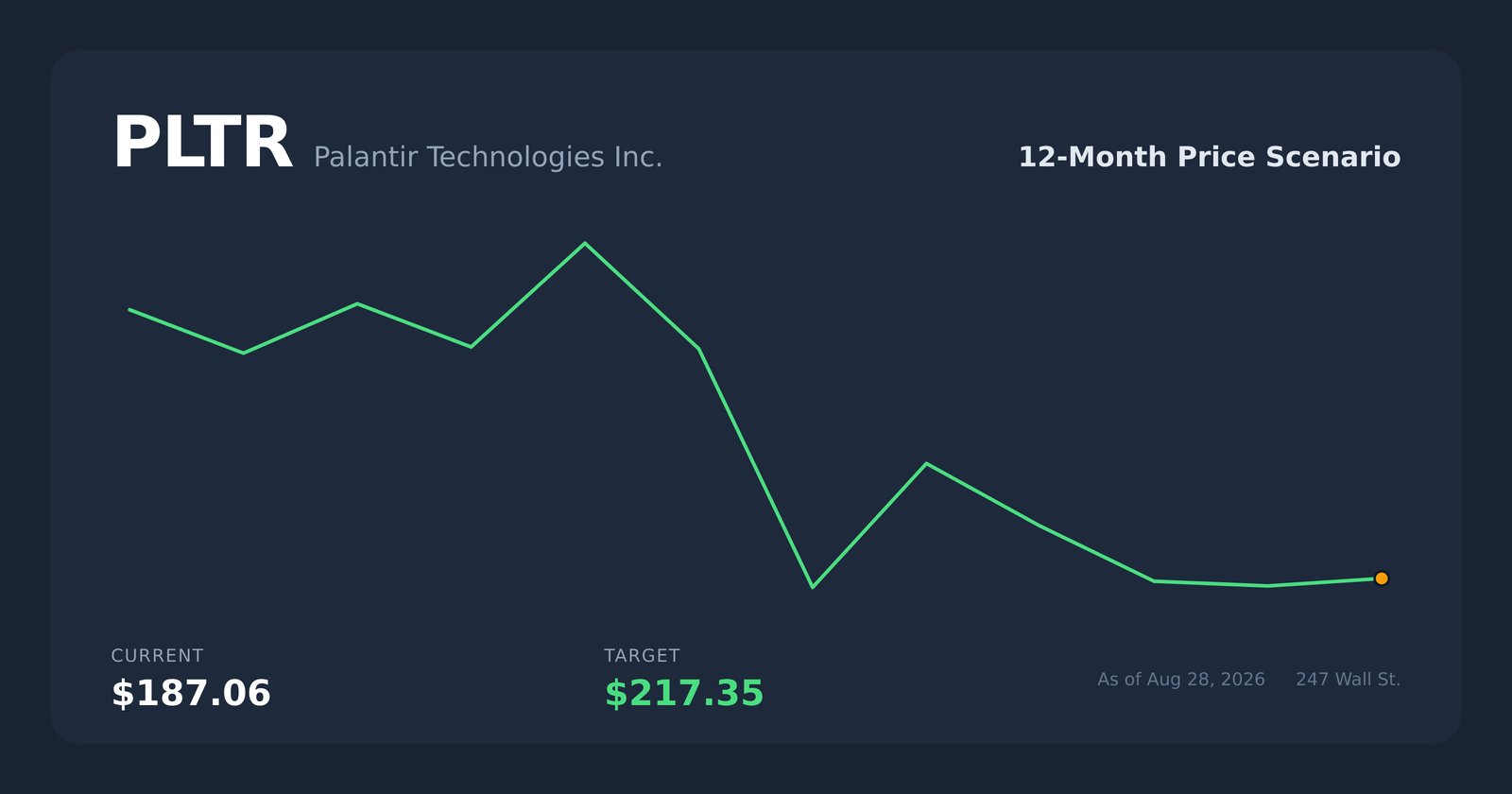Click the PLTR ticker symbol heading
This screenshot has height=794, width=1512.
(x=201, y=145)
